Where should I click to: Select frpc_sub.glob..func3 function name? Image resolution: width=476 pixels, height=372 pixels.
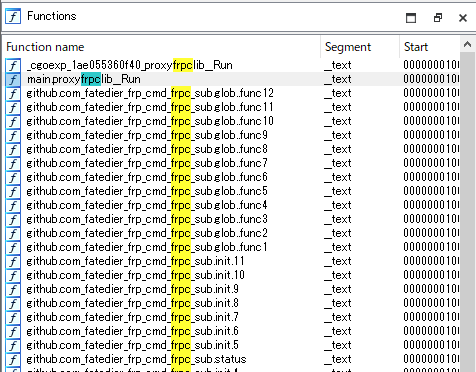(x=147, y=219)
